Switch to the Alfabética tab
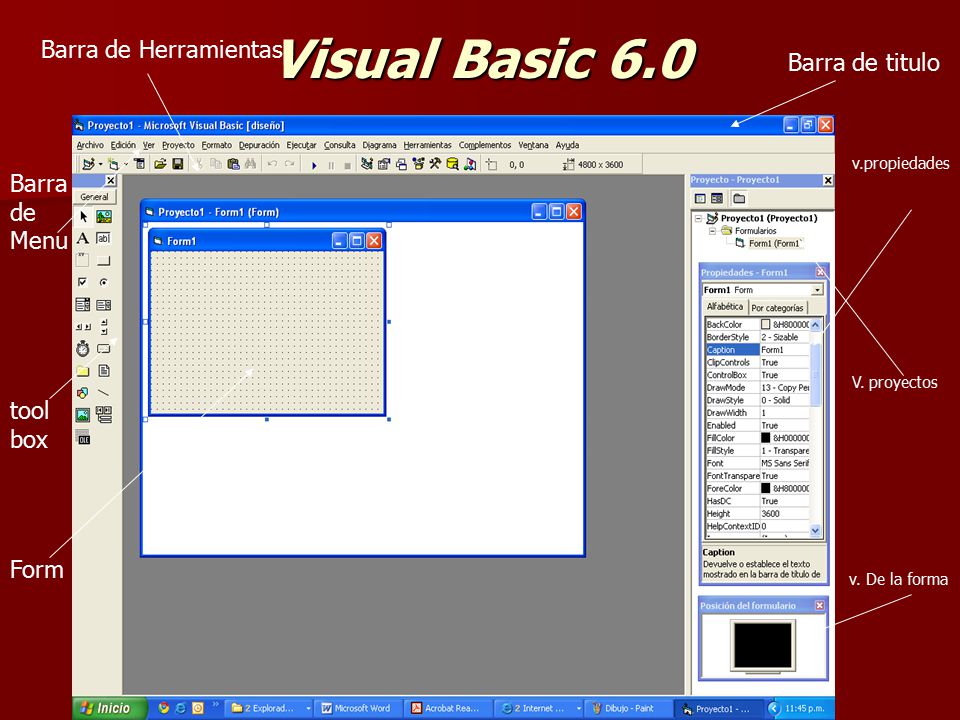The image size is (960, 720). [725, 307]
